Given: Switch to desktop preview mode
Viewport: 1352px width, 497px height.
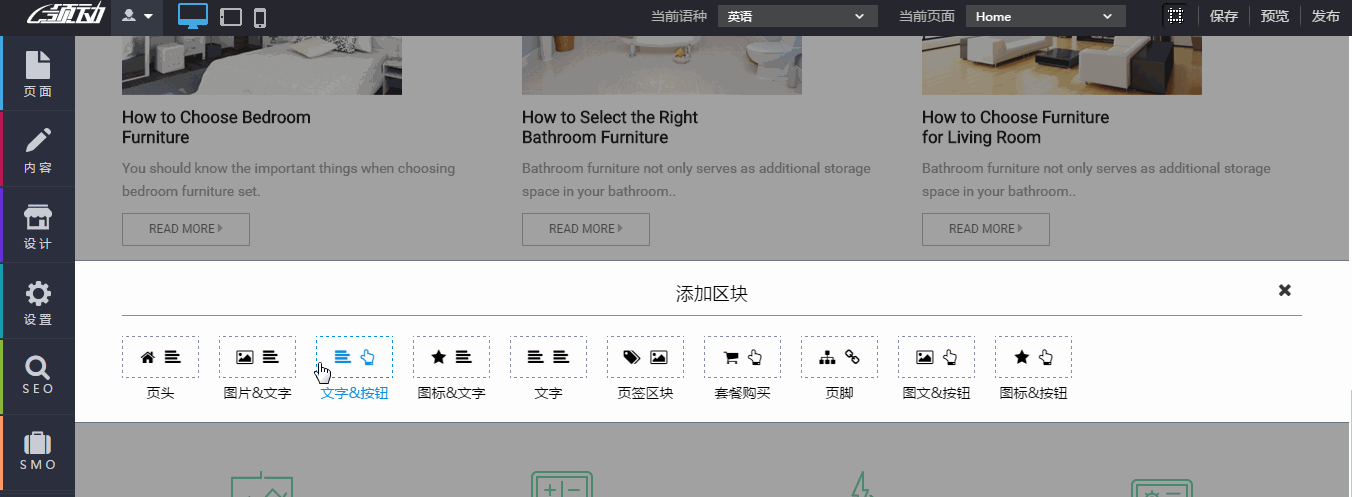Looking at the screenshot, I should [x=193, y=16].
